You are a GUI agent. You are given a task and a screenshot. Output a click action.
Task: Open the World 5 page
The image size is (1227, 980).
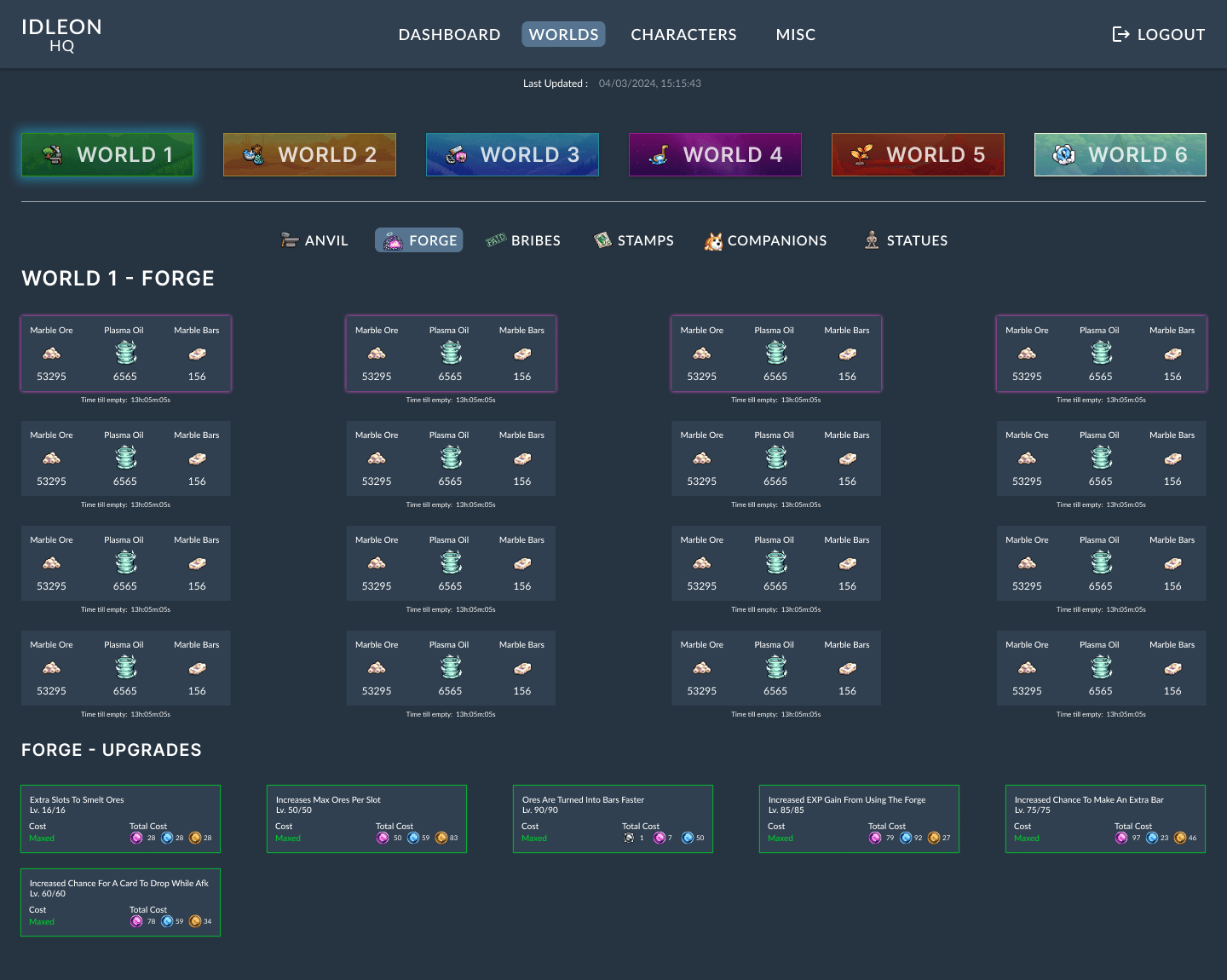[918, 154]
